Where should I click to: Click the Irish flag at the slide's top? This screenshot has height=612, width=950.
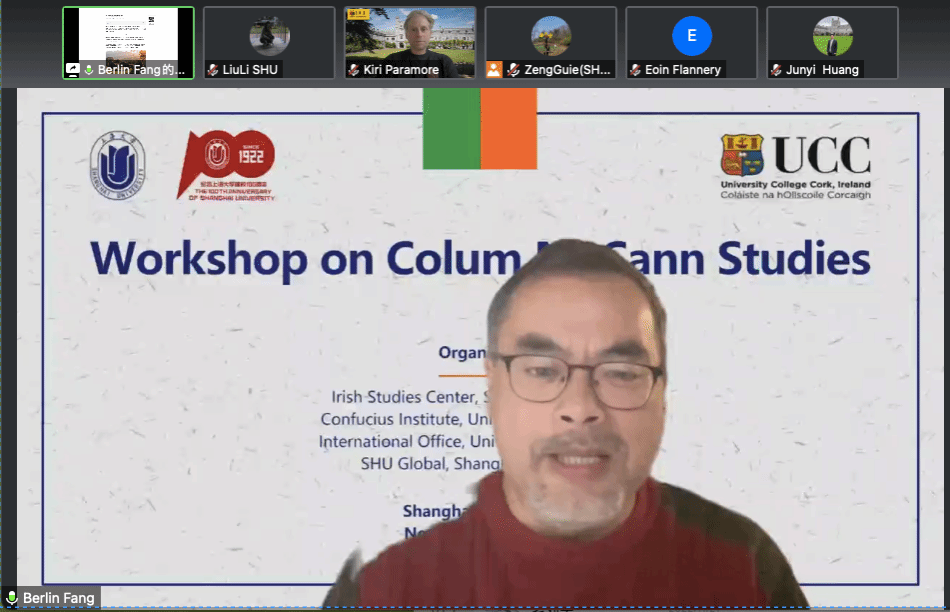tap(480, 128)
